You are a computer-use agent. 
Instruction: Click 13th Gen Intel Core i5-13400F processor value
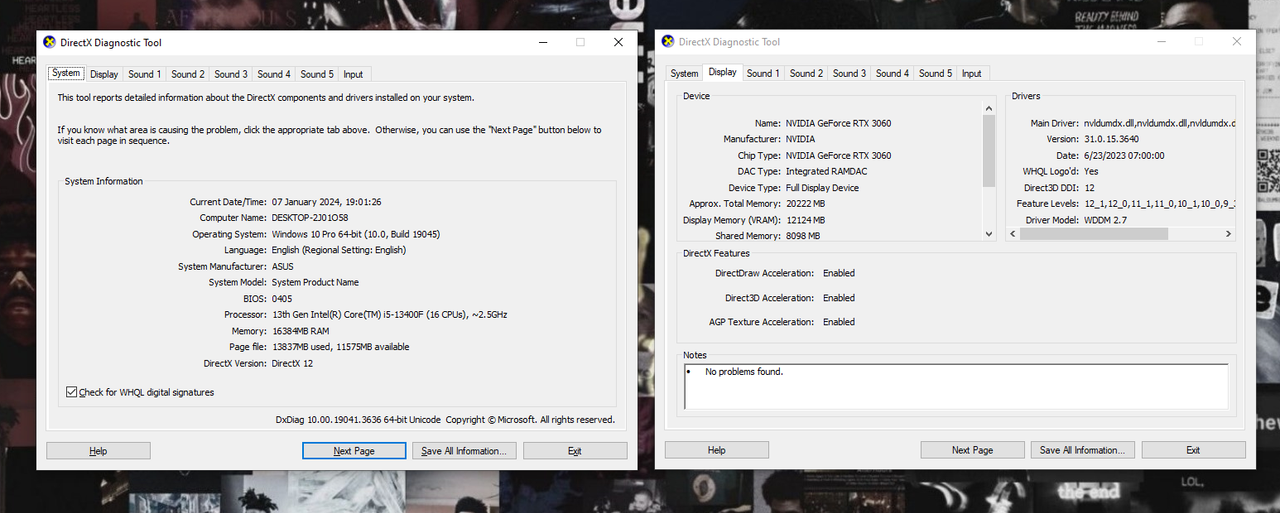click(390, 314)
